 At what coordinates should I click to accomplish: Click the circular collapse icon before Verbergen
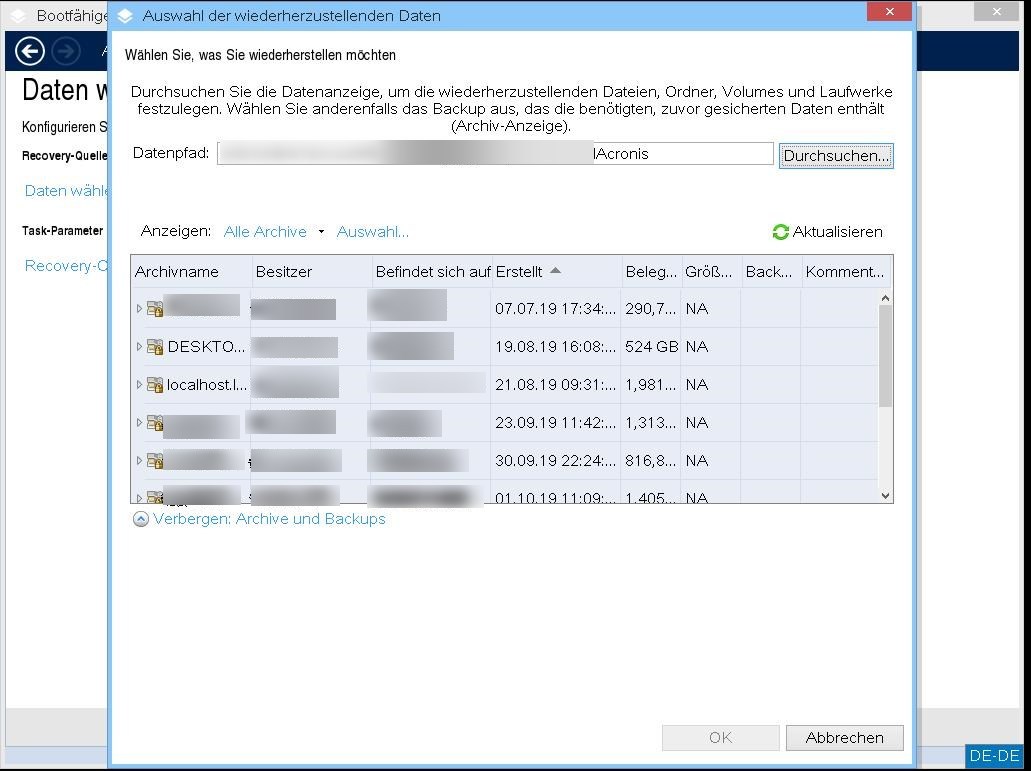point(140,519)
